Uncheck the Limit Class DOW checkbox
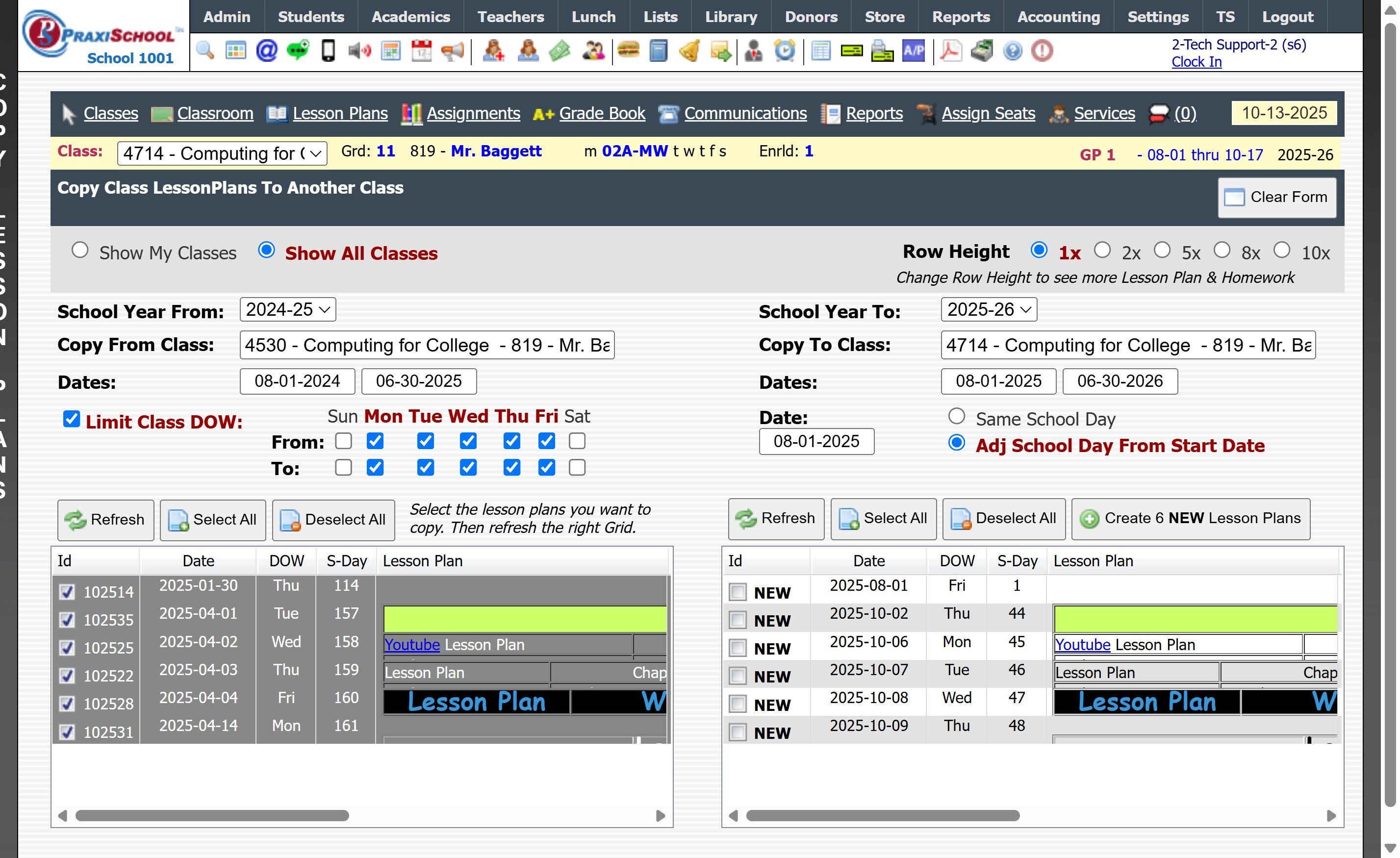Viewport: 1400px width, 858px height. (x=71, y=419)
